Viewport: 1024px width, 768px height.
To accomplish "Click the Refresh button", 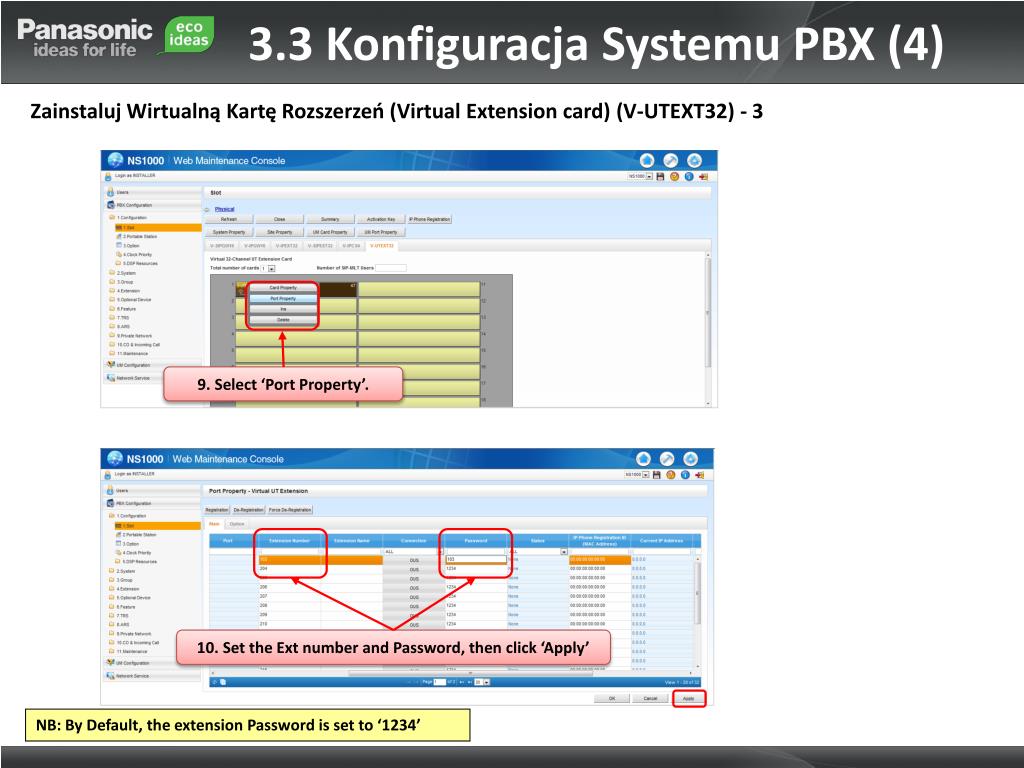I will (229, 219).
